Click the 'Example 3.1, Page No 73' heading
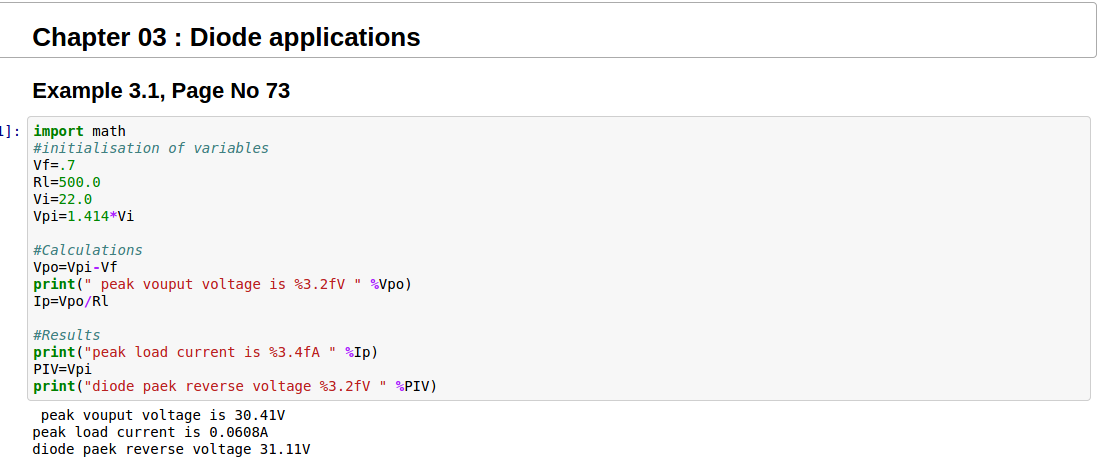Image resolution: width=1108 pixels, height=470 pixels. 161,91
